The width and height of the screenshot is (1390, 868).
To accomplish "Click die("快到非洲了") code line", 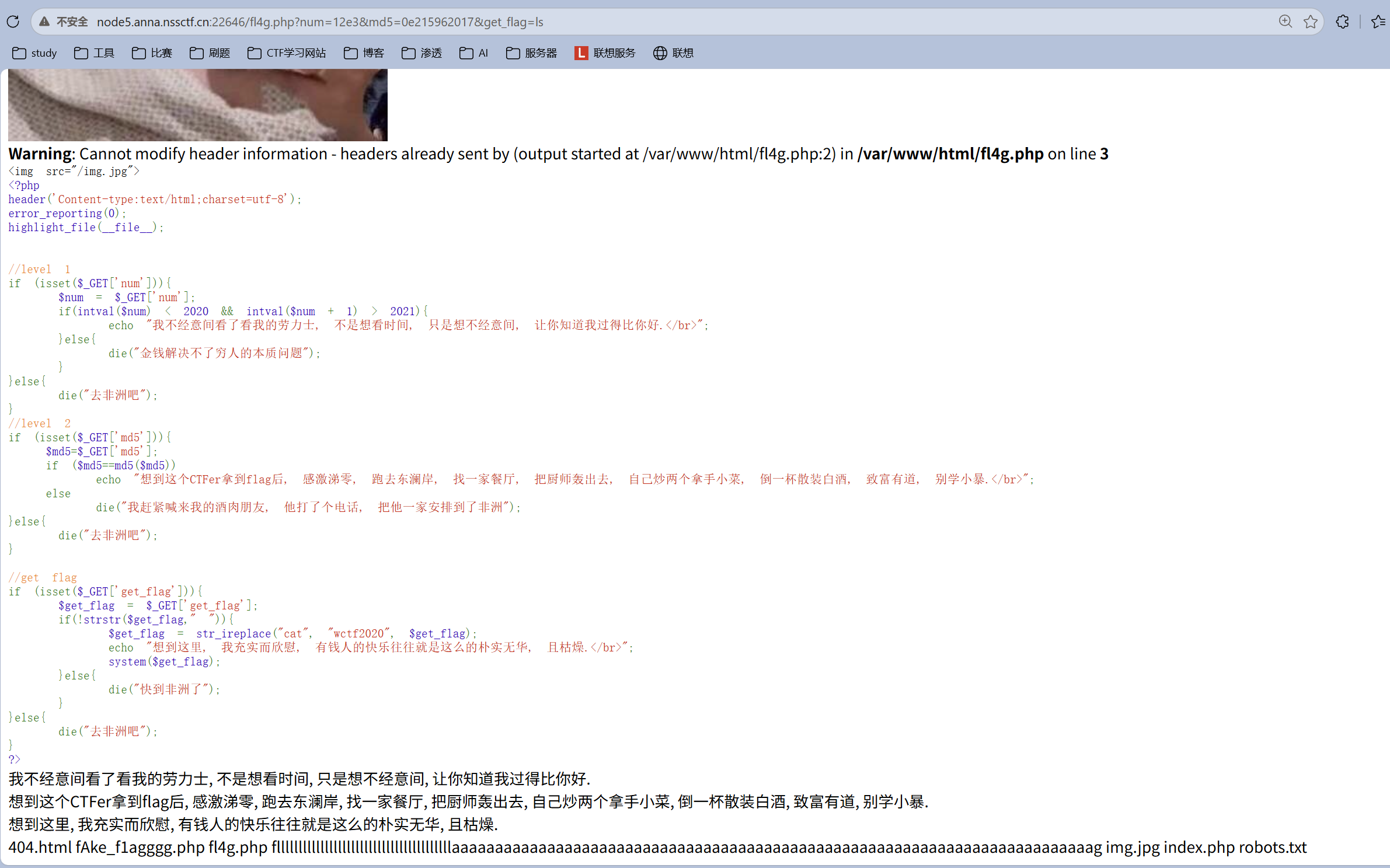I will (x=164, y=689).
